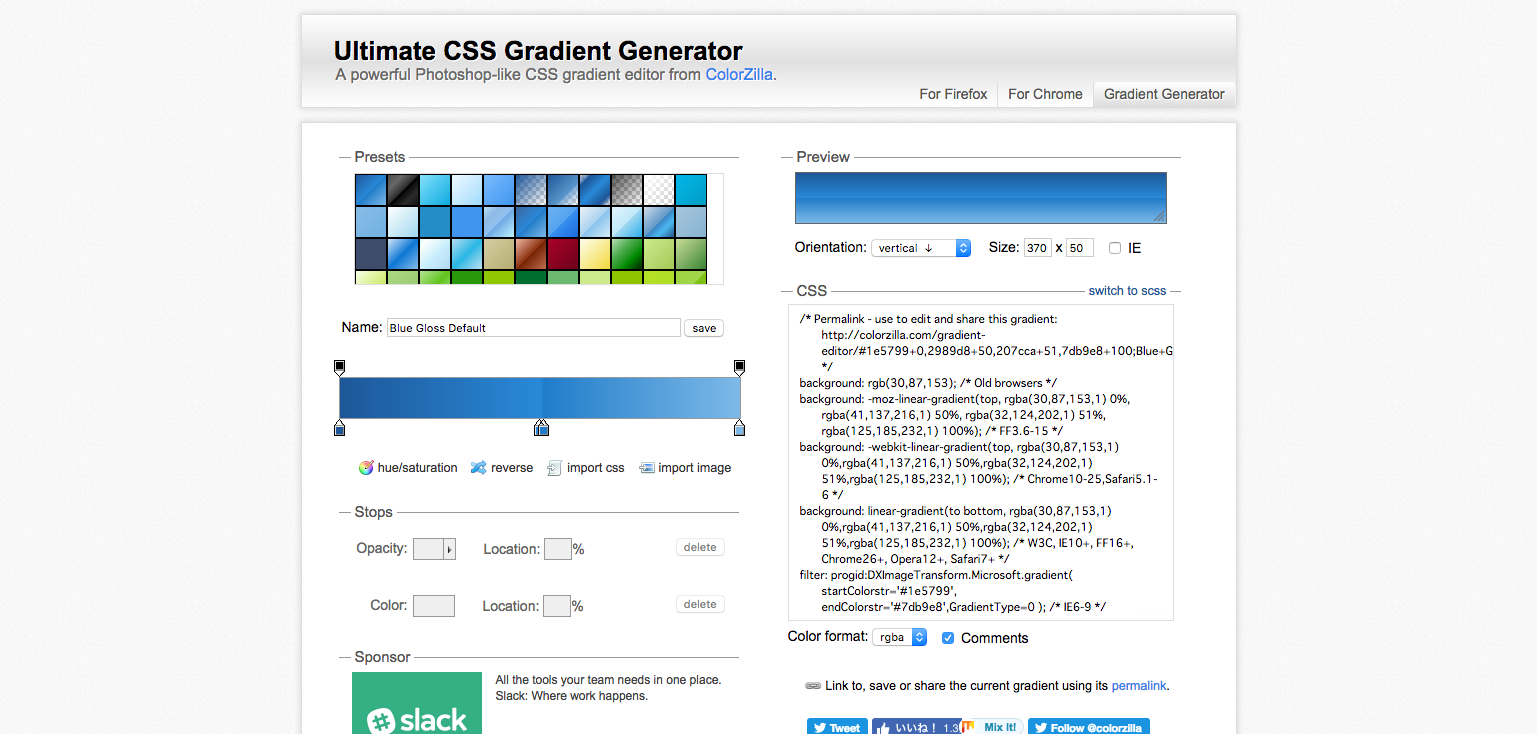Click Location field in the Opacity row
This screenshot has height=734, width=1537.
click(557, 549)
